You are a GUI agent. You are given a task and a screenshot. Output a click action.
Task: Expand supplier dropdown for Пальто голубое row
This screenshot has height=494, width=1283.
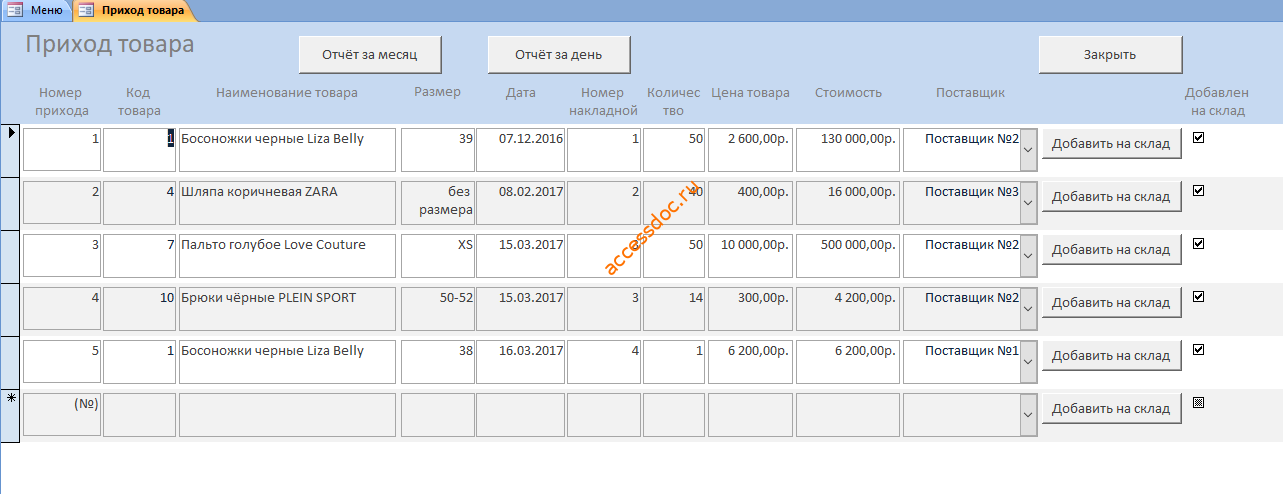(1028, 255)
